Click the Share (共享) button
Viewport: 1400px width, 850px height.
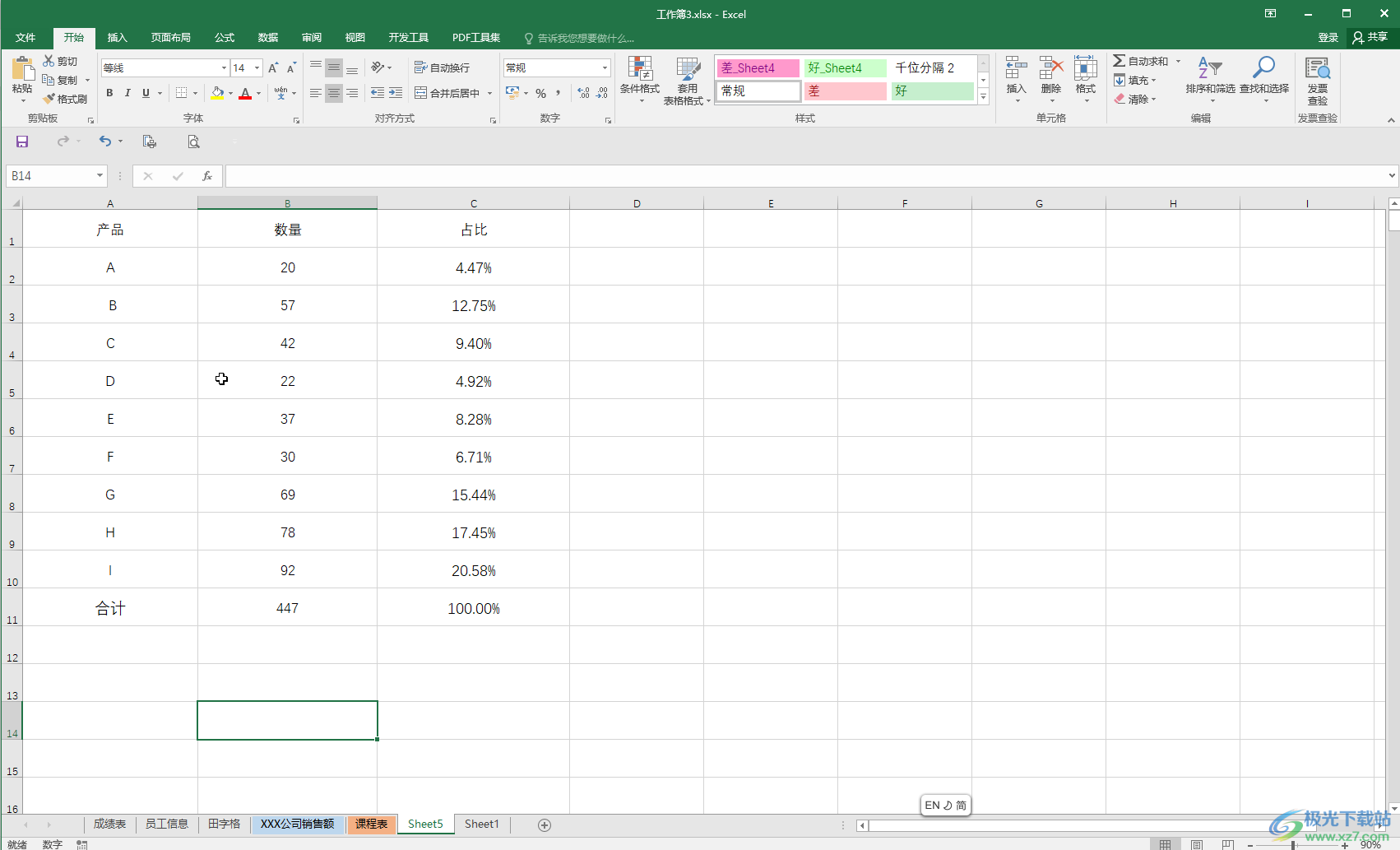pos(1370,38)
